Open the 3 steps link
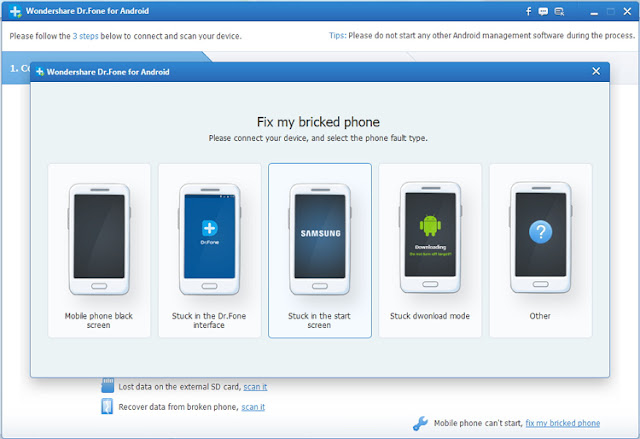 point(85,36)
